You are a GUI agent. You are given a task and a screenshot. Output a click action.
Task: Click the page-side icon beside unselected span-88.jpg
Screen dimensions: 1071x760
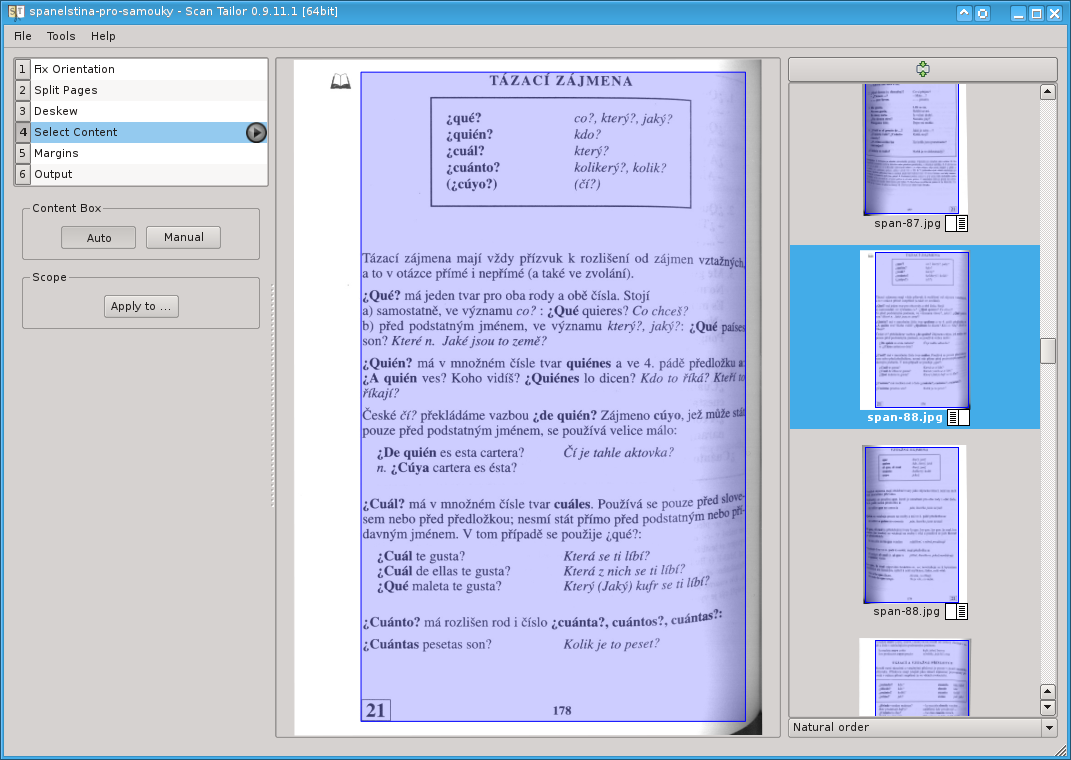956,611
